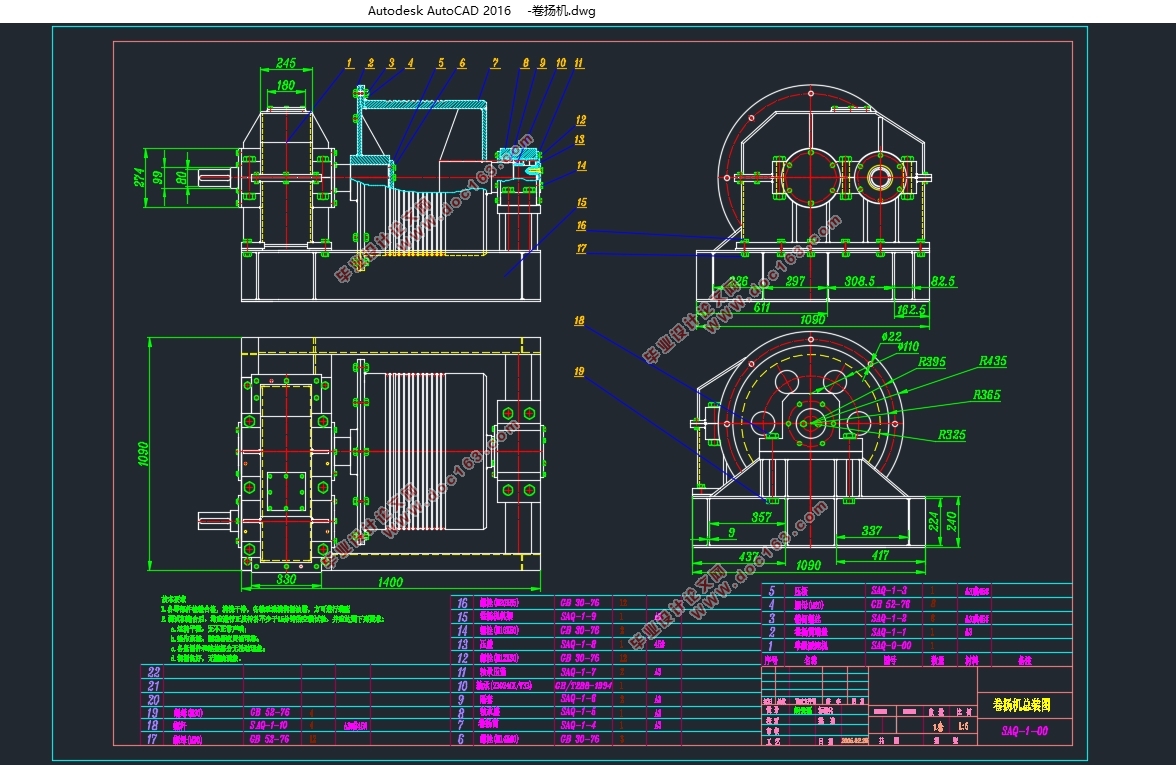The height and width of the screenshot is (765, 1176).
Task: Select the 240 vertical dimension text
Action: [951, 520]
